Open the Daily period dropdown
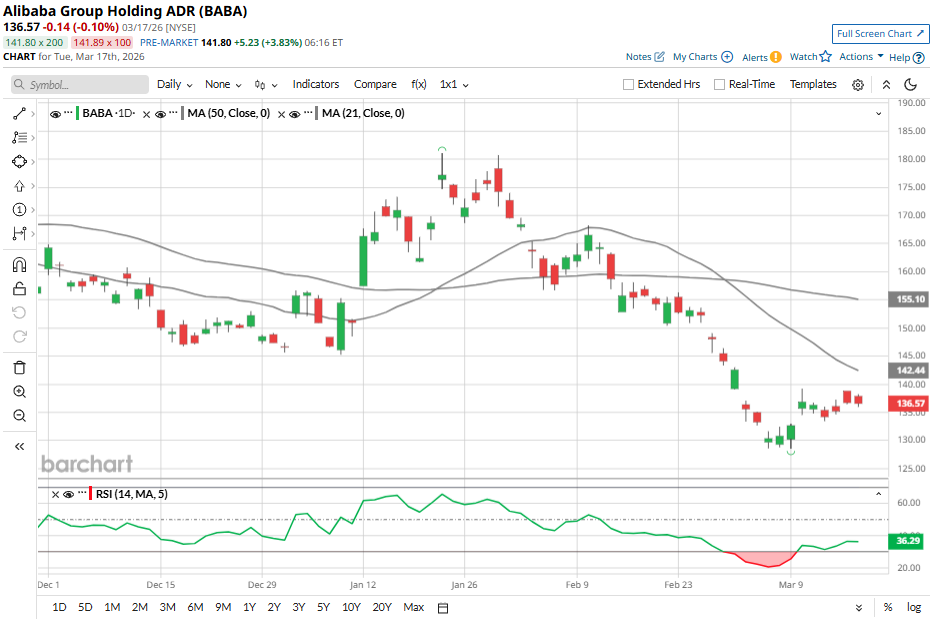The width and height of the screenshot is (937, 631). point(174,84)
